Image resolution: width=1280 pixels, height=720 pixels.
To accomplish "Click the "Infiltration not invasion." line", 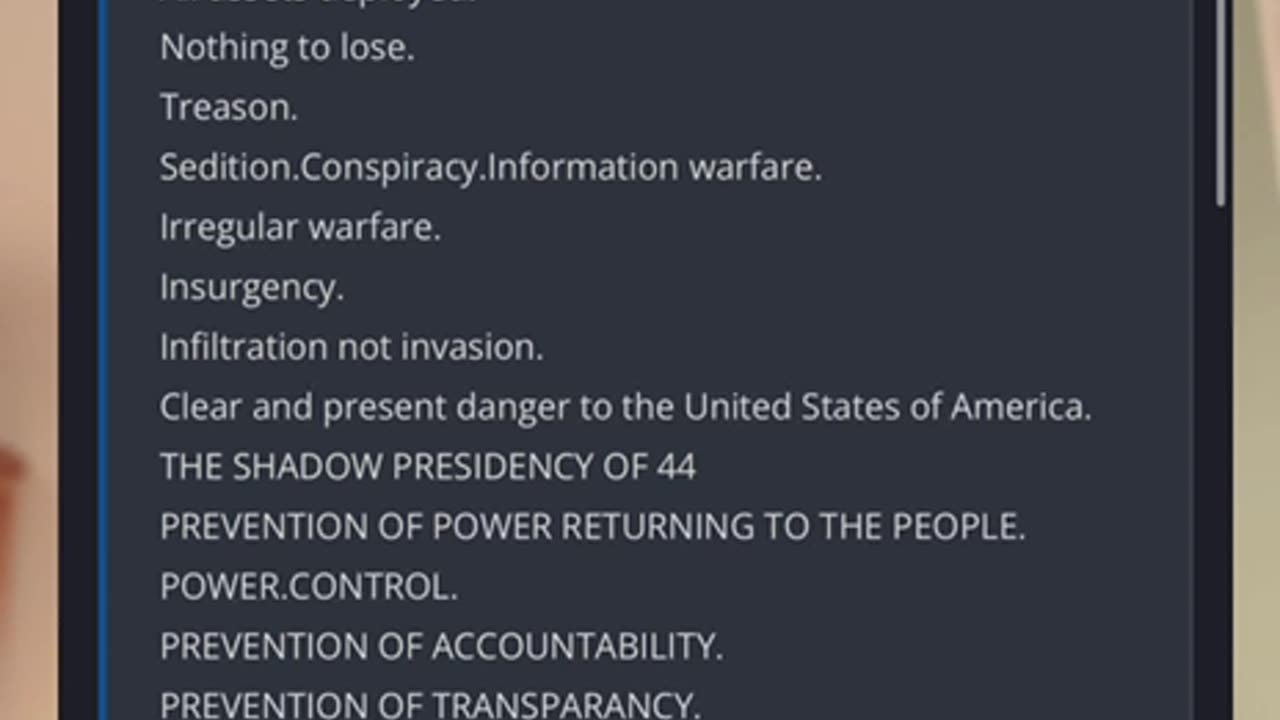I will click(351, 347).
